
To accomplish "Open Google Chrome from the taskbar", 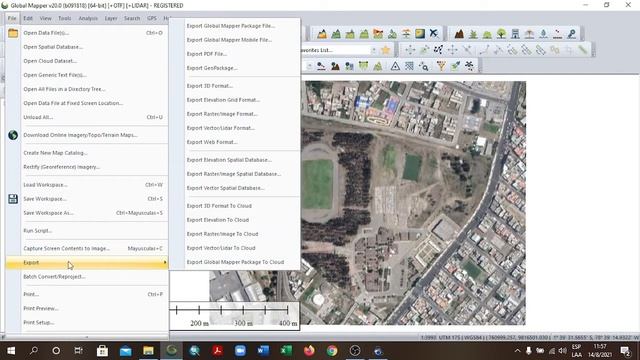I will [332, 351].
